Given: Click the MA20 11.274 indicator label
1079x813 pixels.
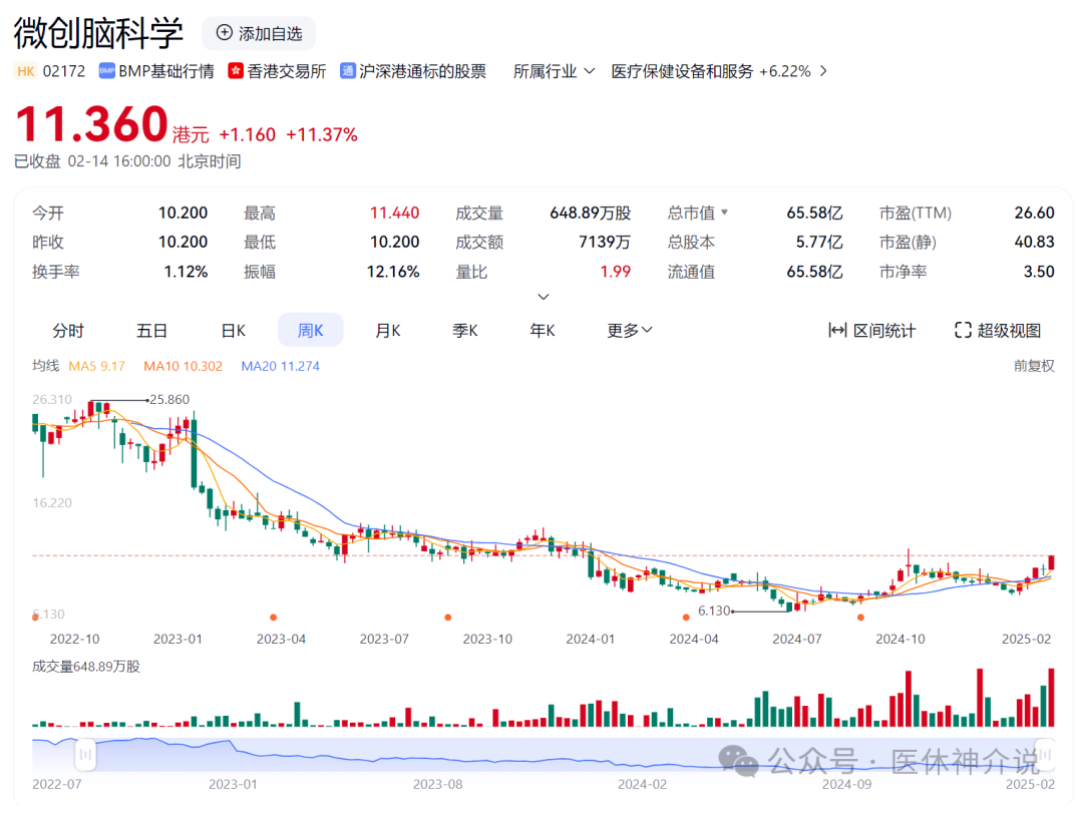Looking at the screenshot, I should coord(280,366).
